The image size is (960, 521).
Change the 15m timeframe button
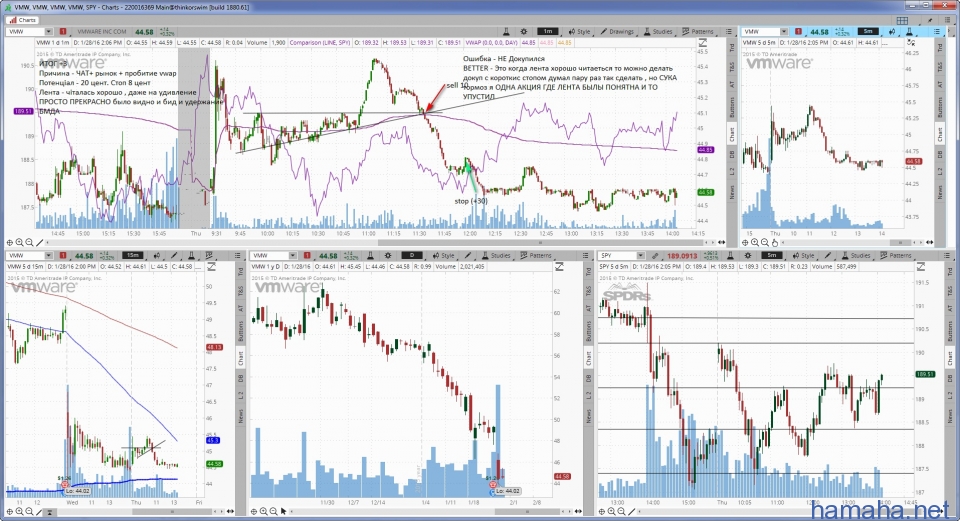(x=132, y=256)
